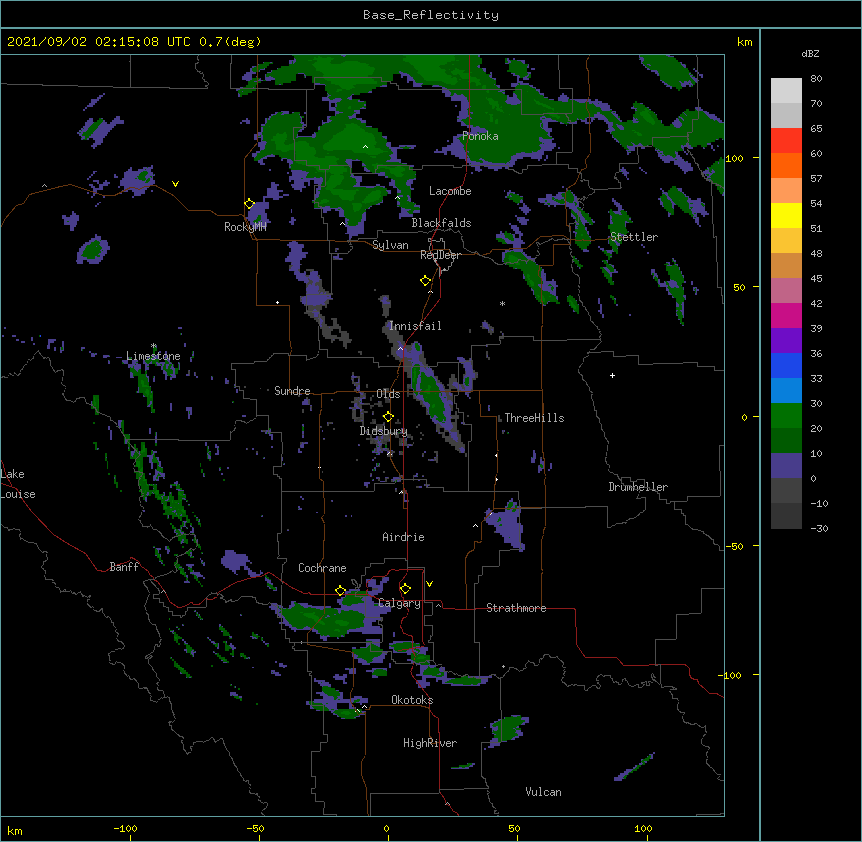This screenshot has height=842, width=862.
Task: Click the blue 33 dBZ legend swatch
Action: (x=786, y=365)
